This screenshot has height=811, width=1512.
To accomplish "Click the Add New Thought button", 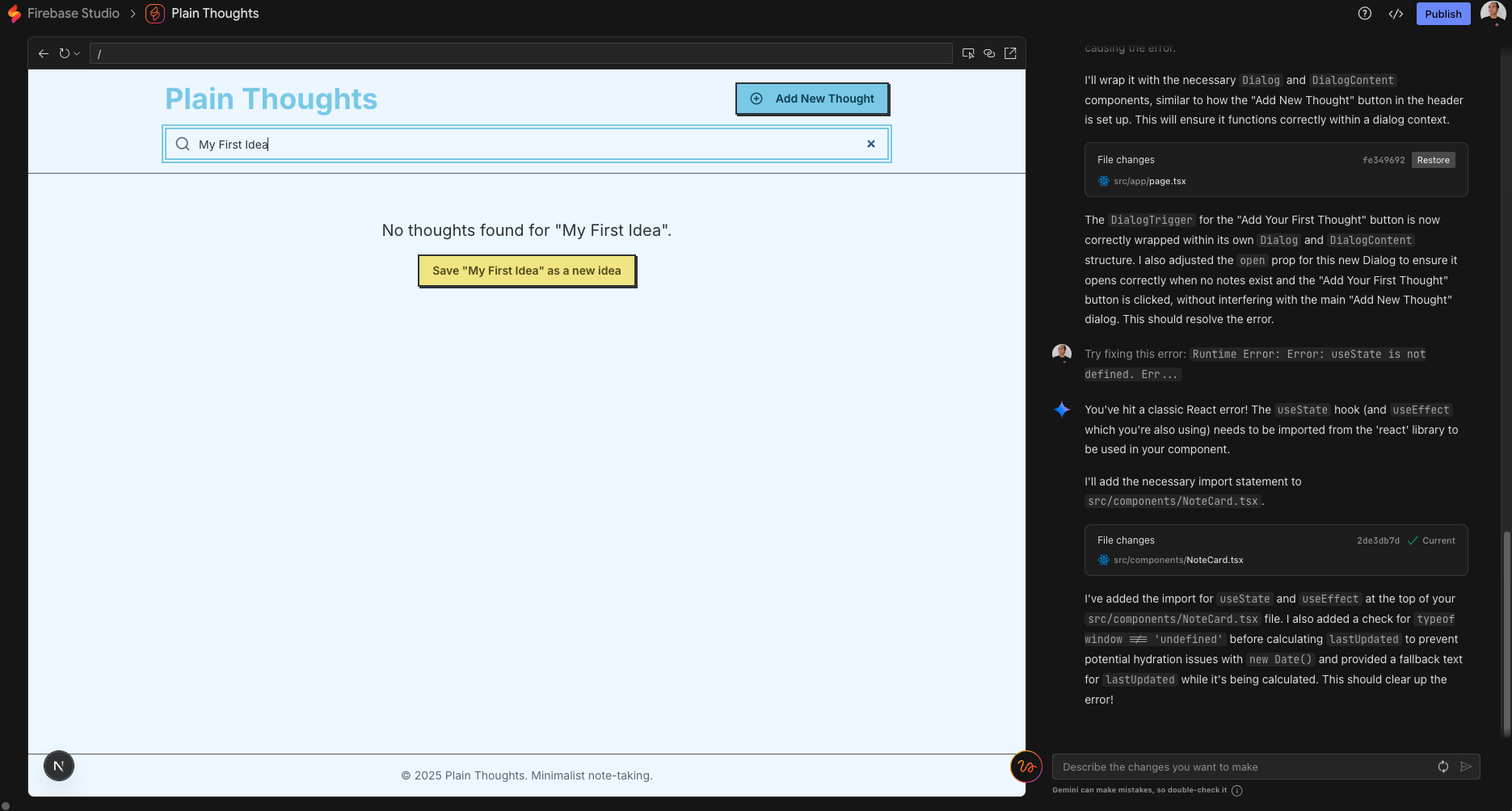I will (x=812, y=99).
